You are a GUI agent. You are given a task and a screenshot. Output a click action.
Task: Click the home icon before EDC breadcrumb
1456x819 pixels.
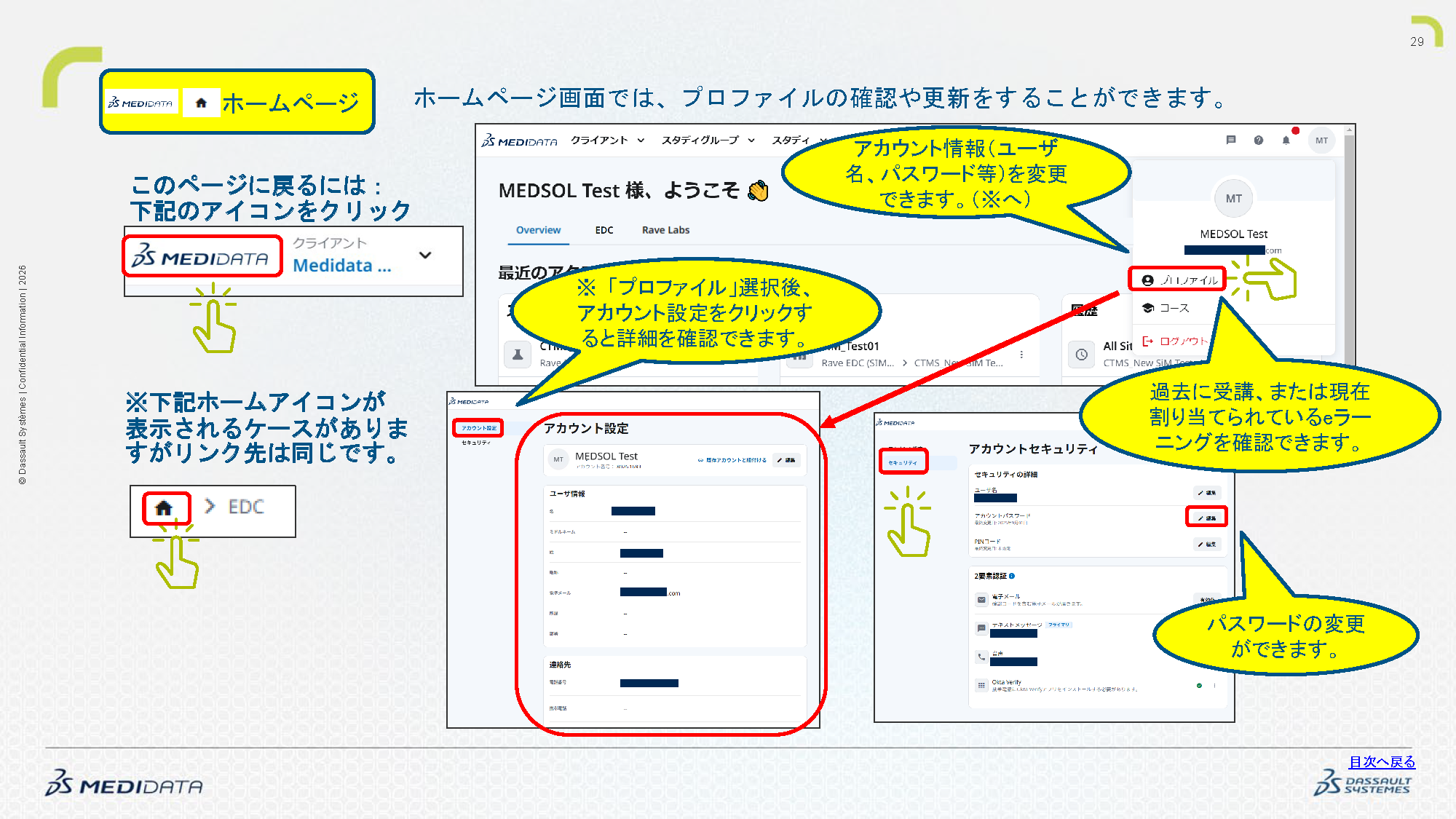coord(164,507)
